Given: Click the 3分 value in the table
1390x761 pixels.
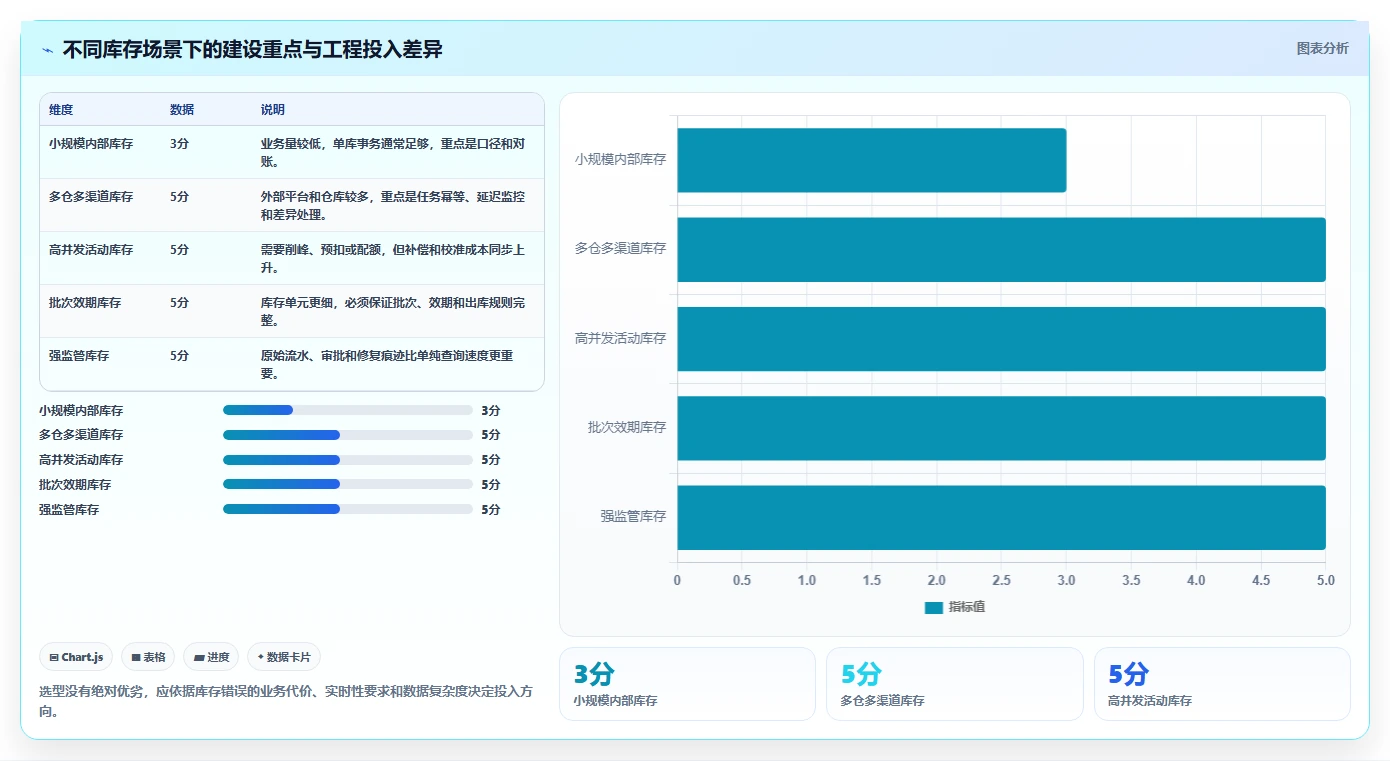Looking at the screenshot, I should tap(179, 144).
